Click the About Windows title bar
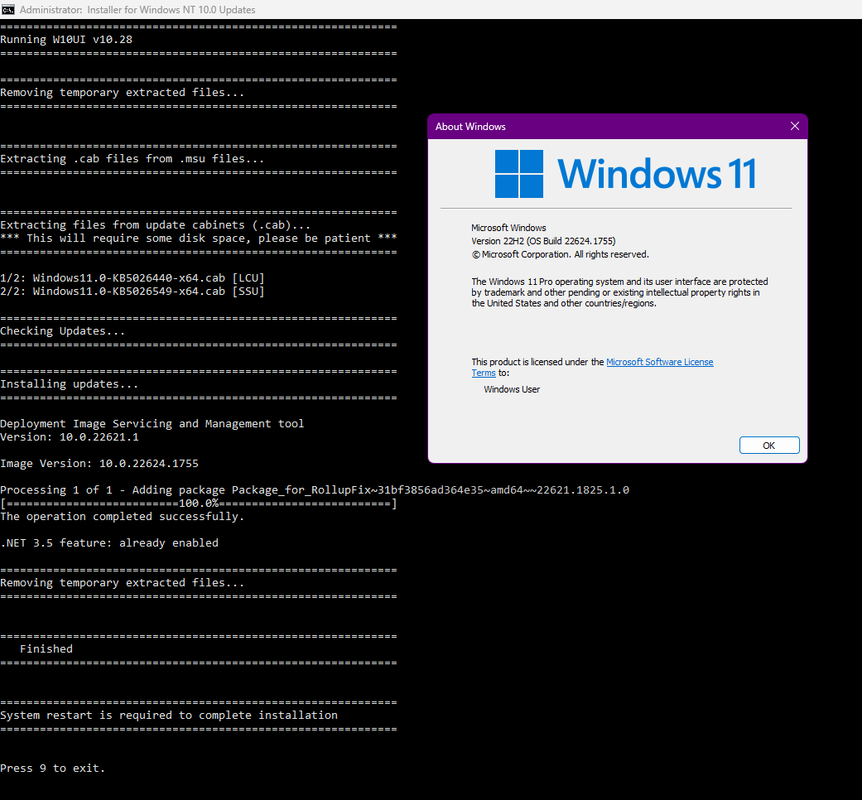Screen dimensions: 862x800 coord(617,126)
